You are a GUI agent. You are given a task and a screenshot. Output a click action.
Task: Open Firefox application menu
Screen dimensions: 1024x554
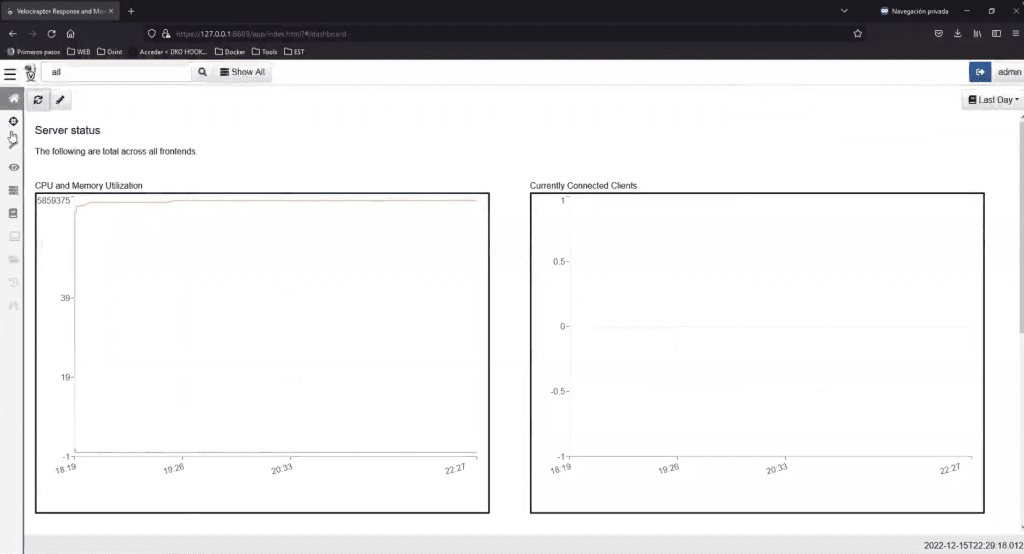pyautogui.click(x=1016, y=33)
